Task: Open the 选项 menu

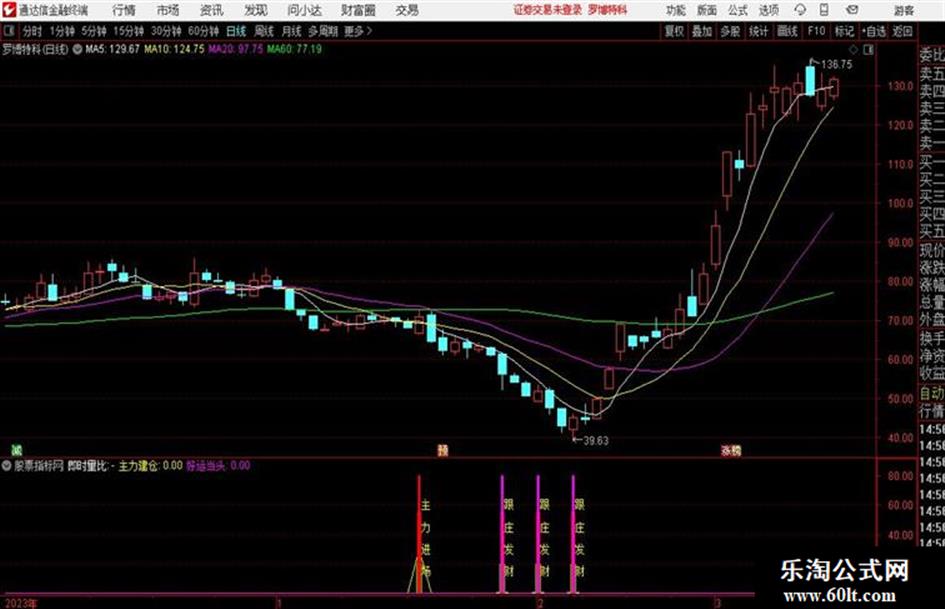Action: (x=769, y=10)
